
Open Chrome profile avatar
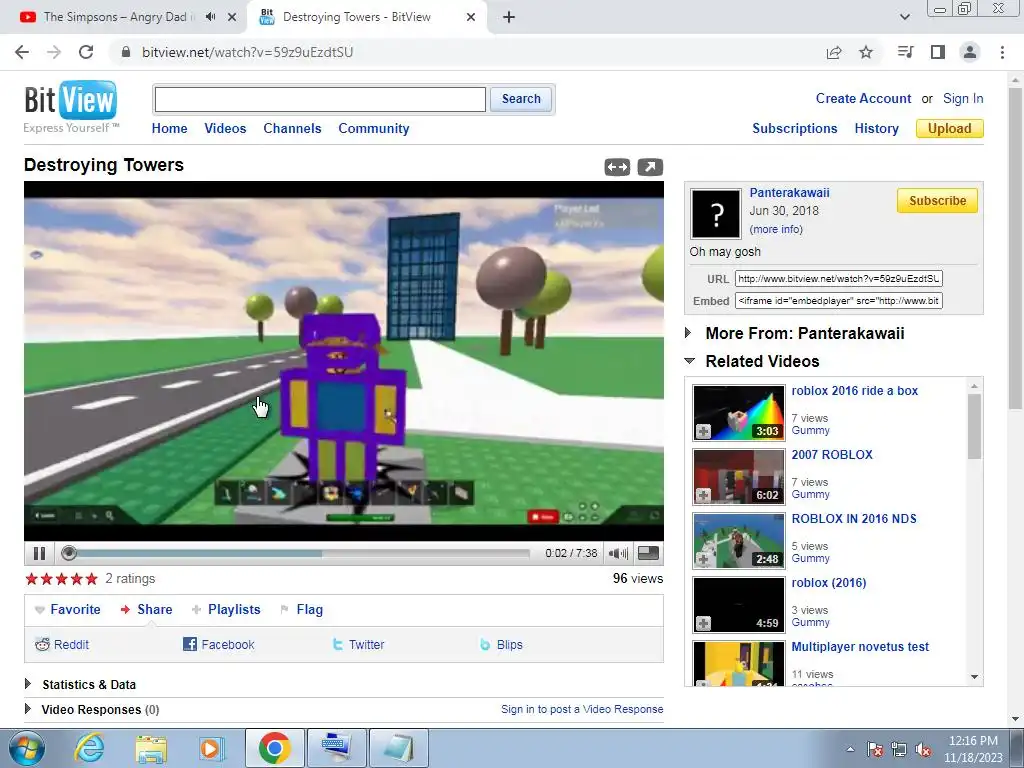pyautogui.click(x=970, y=52)
